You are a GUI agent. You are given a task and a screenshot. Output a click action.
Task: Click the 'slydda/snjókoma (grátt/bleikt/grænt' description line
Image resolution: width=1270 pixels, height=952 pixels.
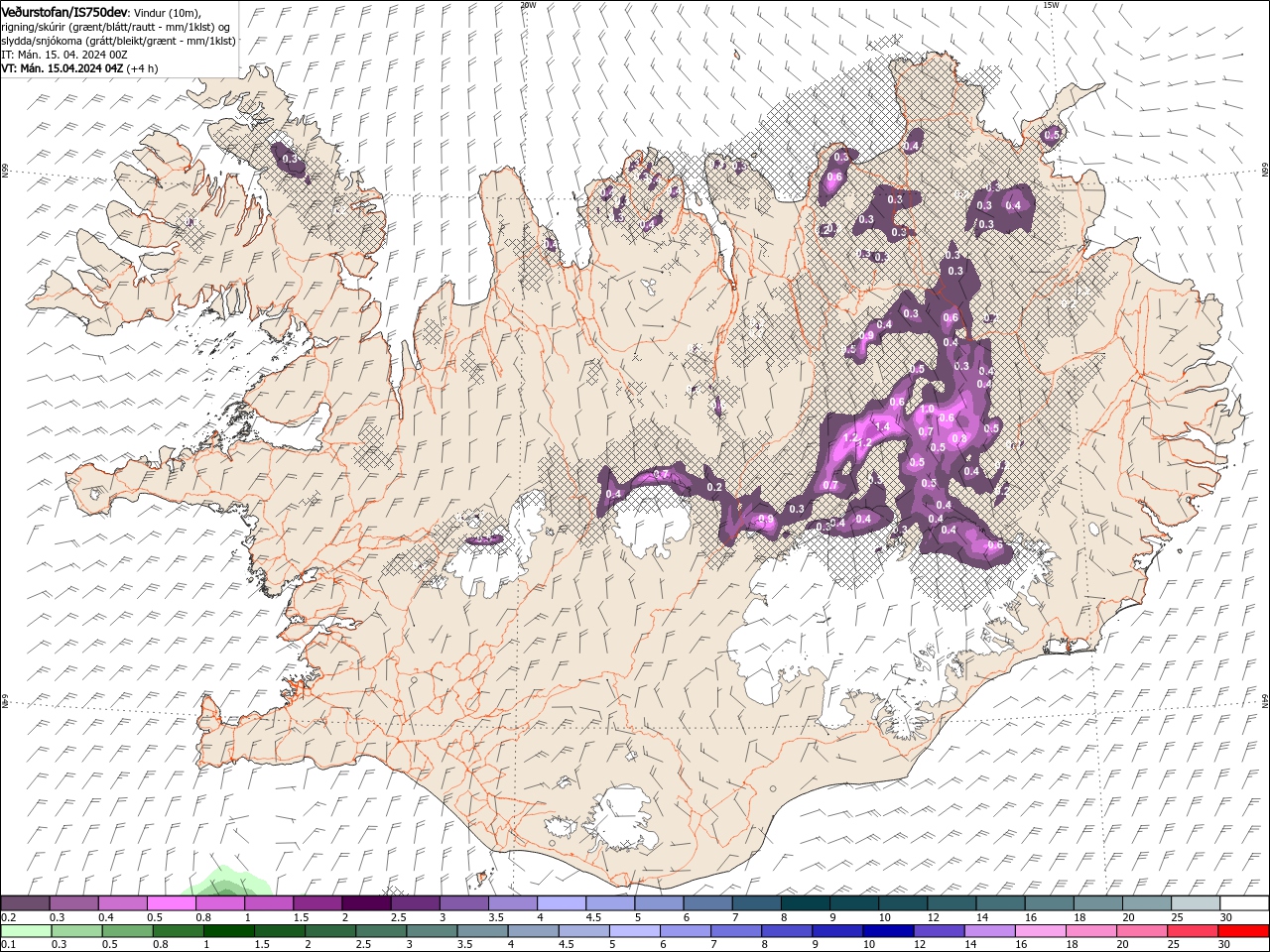[116, 41]
